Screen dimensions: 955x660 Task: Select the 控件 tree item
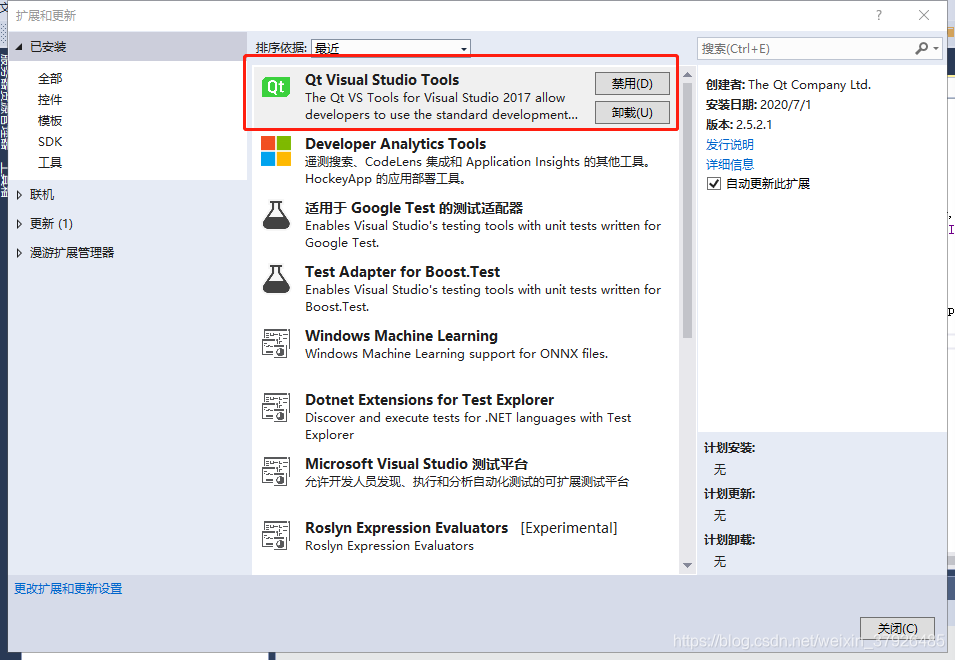[50, 99]
